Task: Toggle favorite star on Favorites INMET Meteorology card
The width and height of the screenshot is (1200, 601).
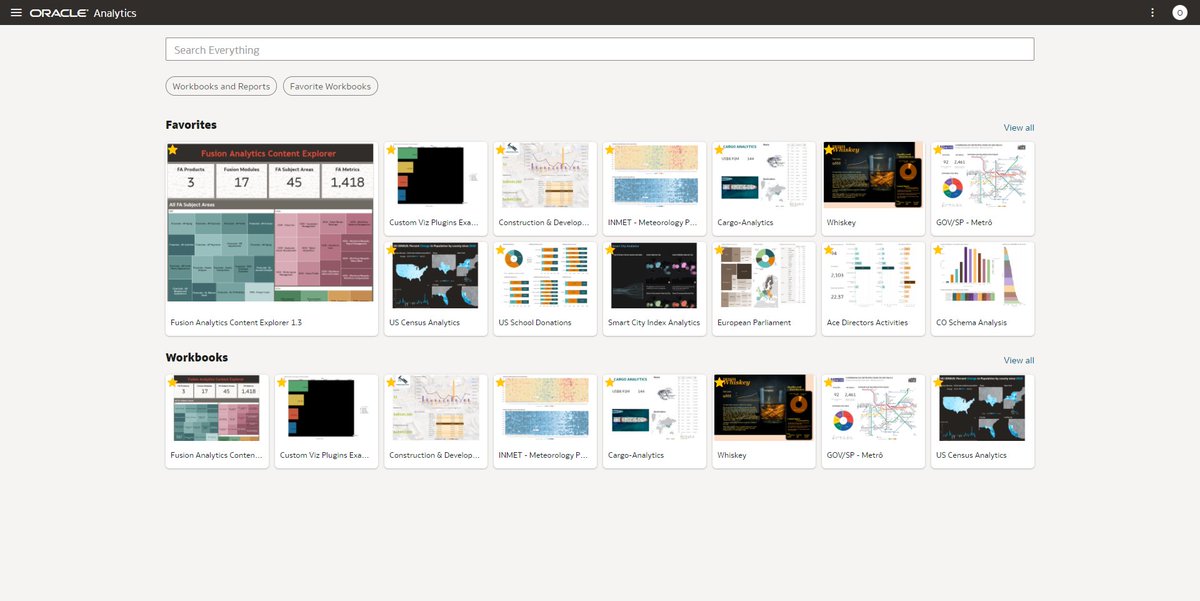Action: click(609, 150)
